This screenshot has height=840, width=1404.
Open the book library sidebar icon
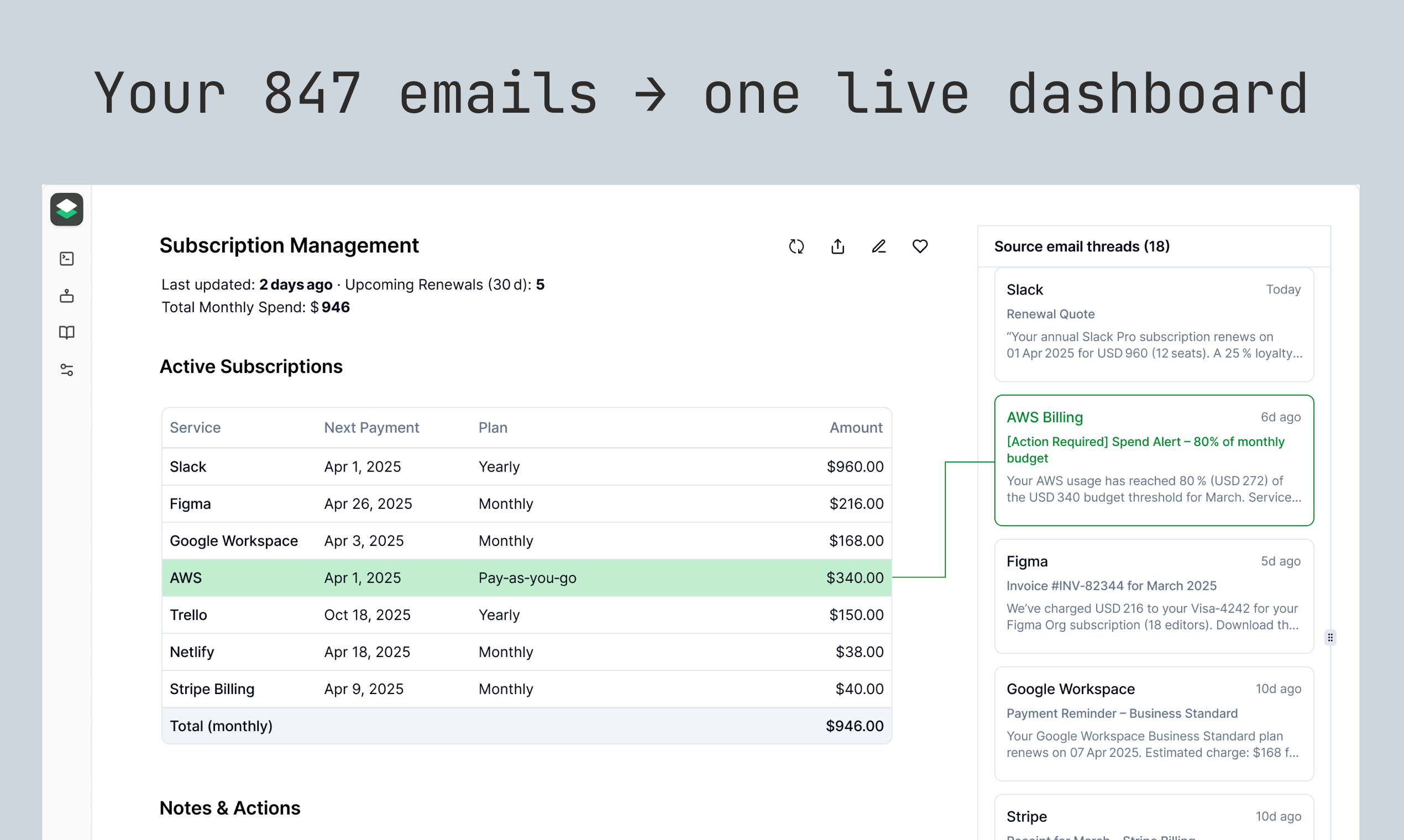point(67,332)
